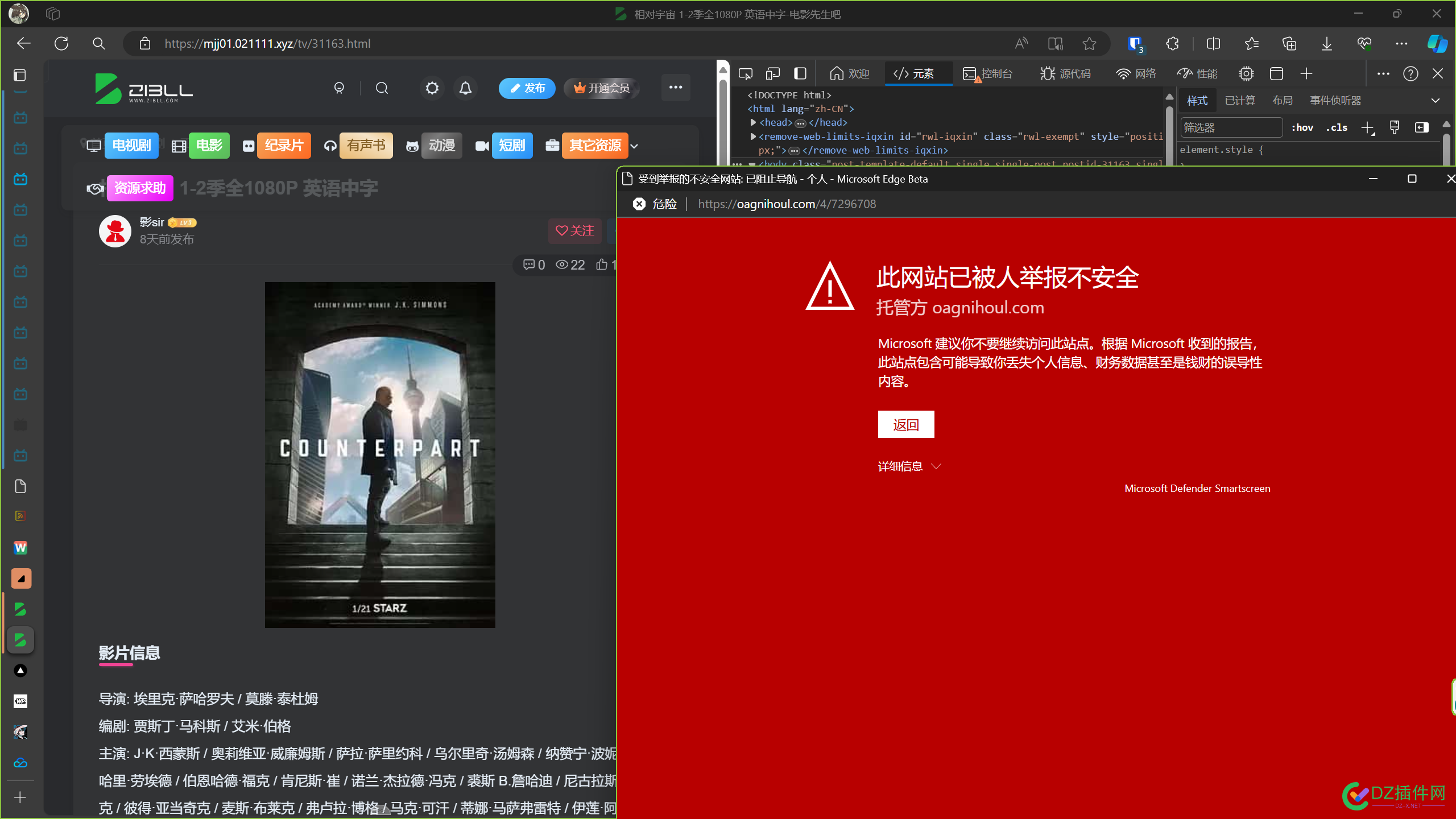The width and height of the screenshot is (1456, 819).
Task: Open the extensions puzzle icon
Action: click(x=1172, y=44)
